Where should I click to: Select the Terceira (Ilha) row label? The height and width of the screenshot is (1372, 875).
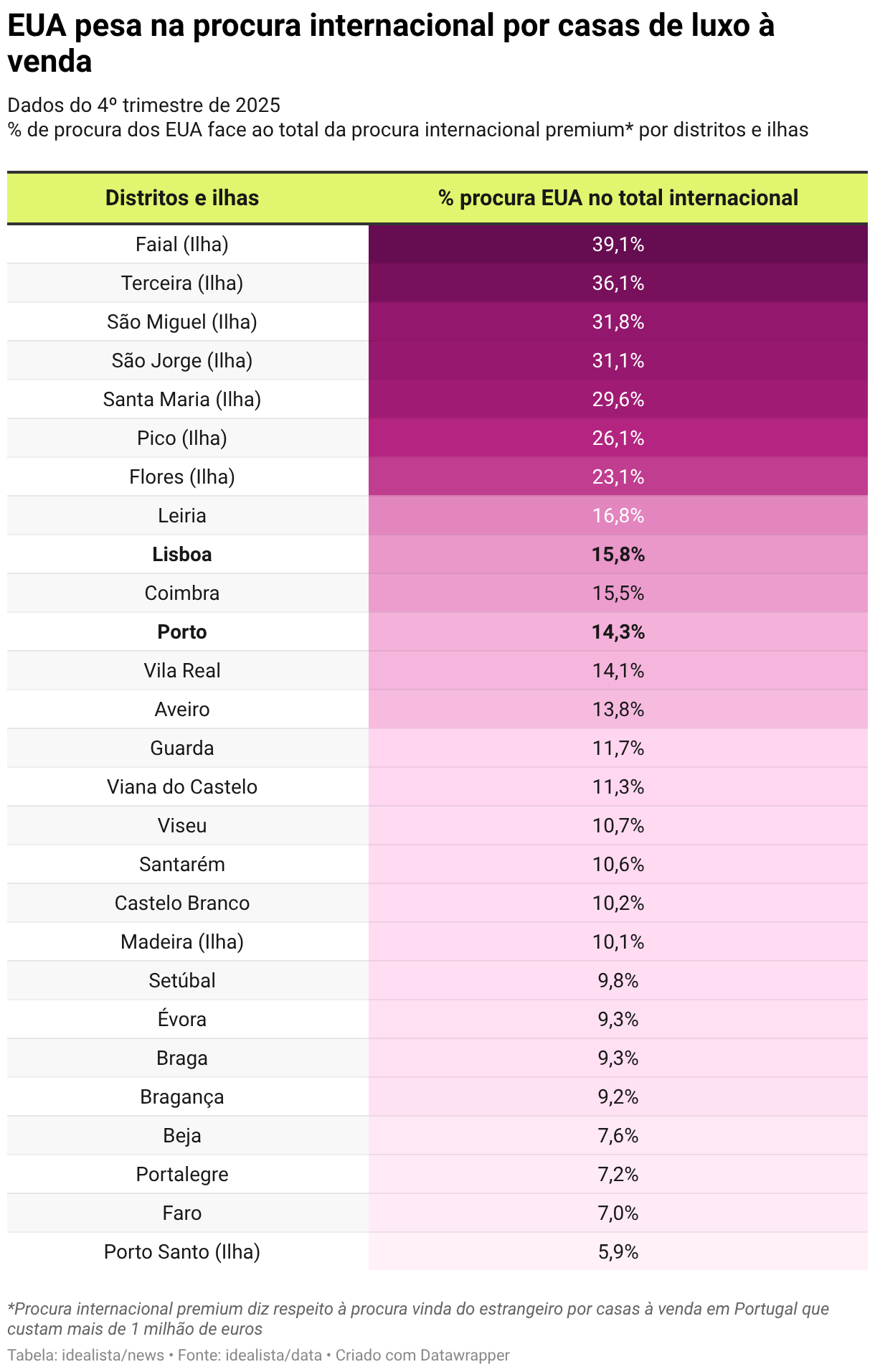click(x=182, y=283)
